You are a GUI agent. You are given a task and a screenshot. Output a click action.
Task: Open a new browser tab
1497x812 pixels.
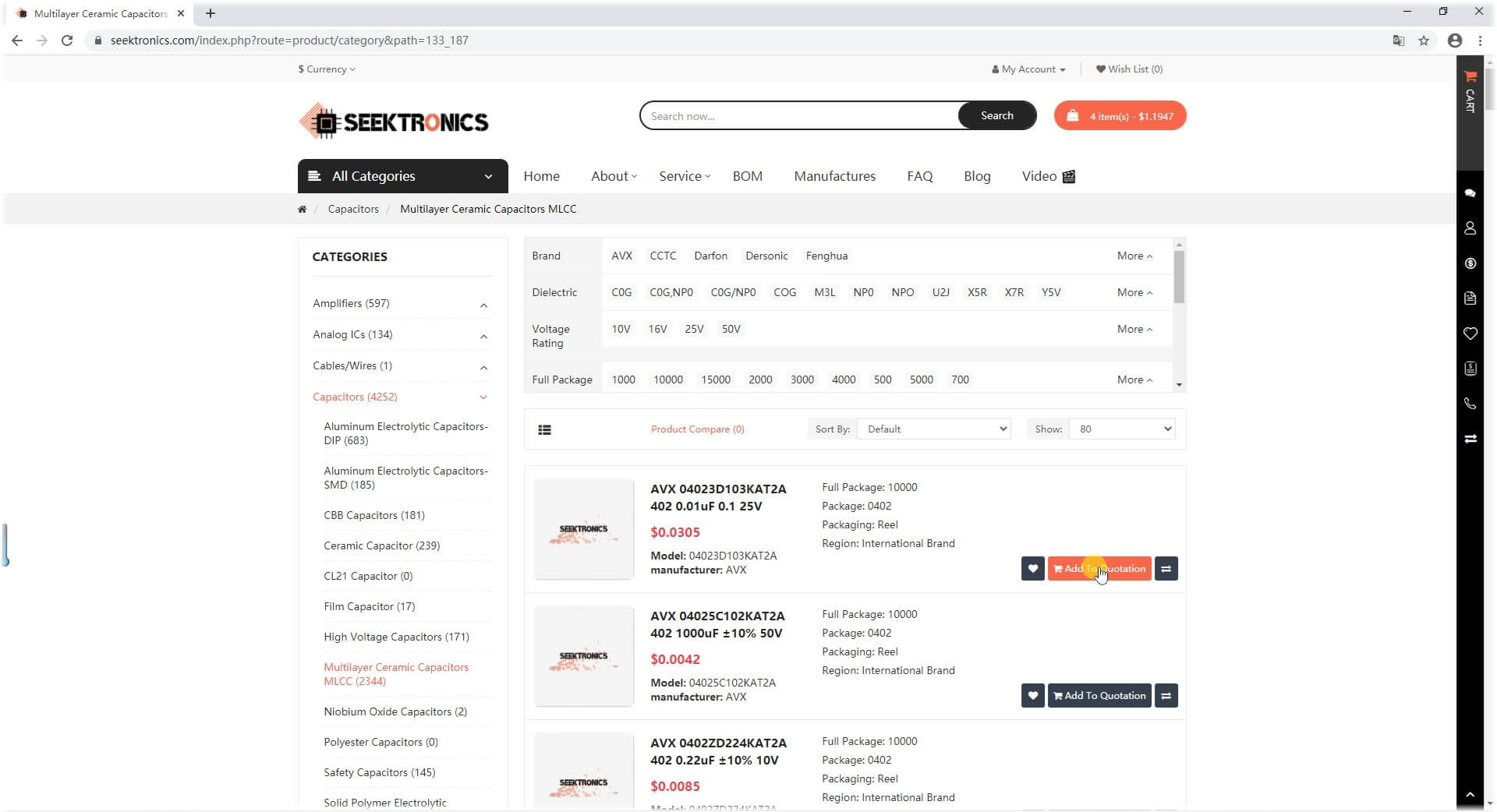(211, 13)
